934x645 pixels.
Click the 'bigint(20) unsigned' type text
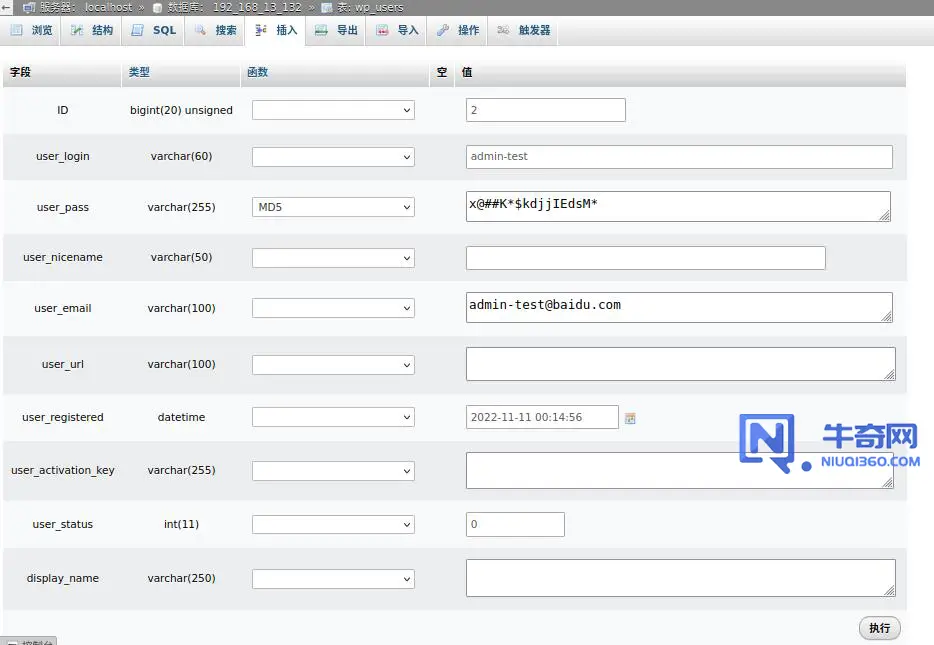pyautogui.click(x=181, y=110)
